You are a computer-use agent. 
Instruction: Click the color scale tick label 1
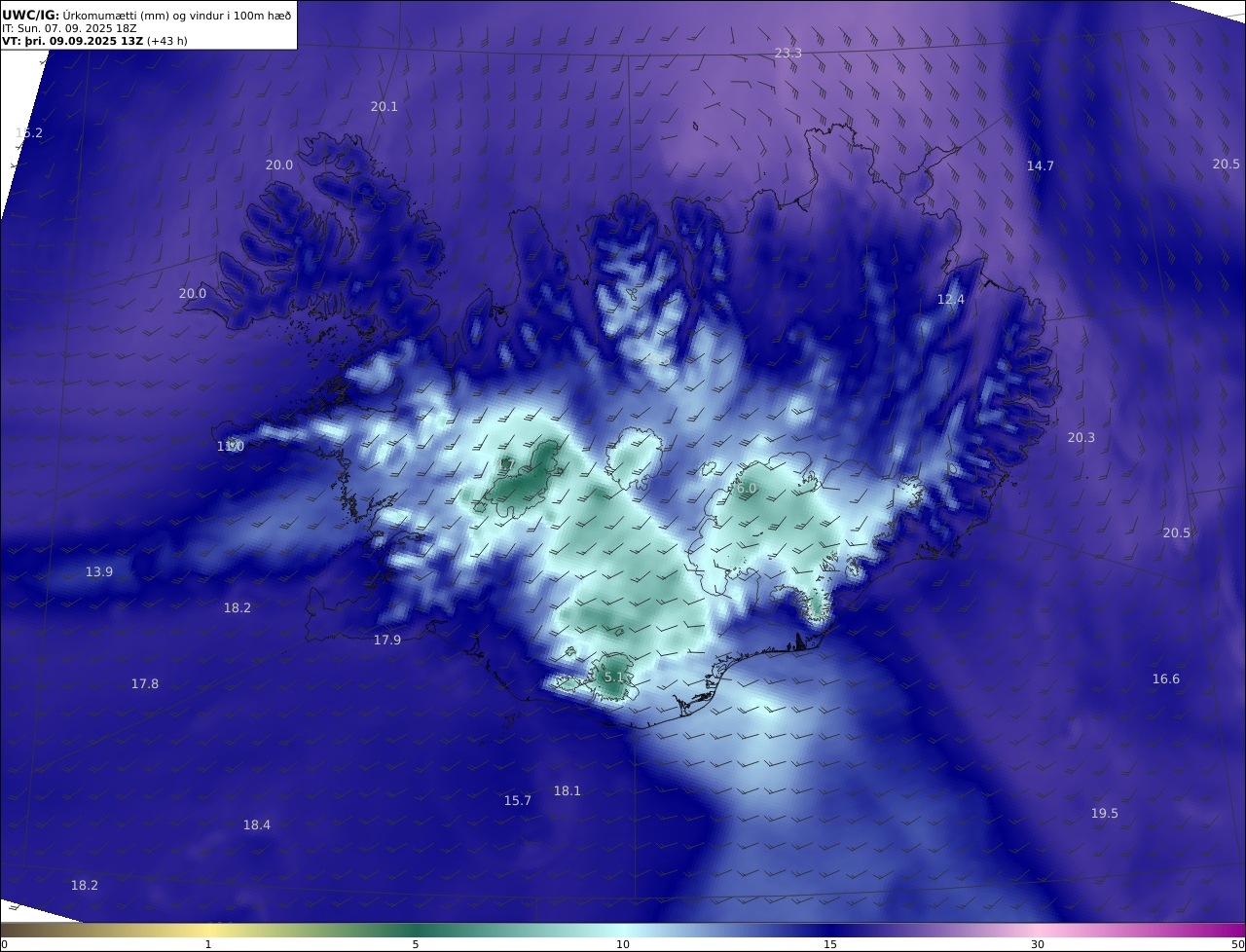[x=208, y=944]
